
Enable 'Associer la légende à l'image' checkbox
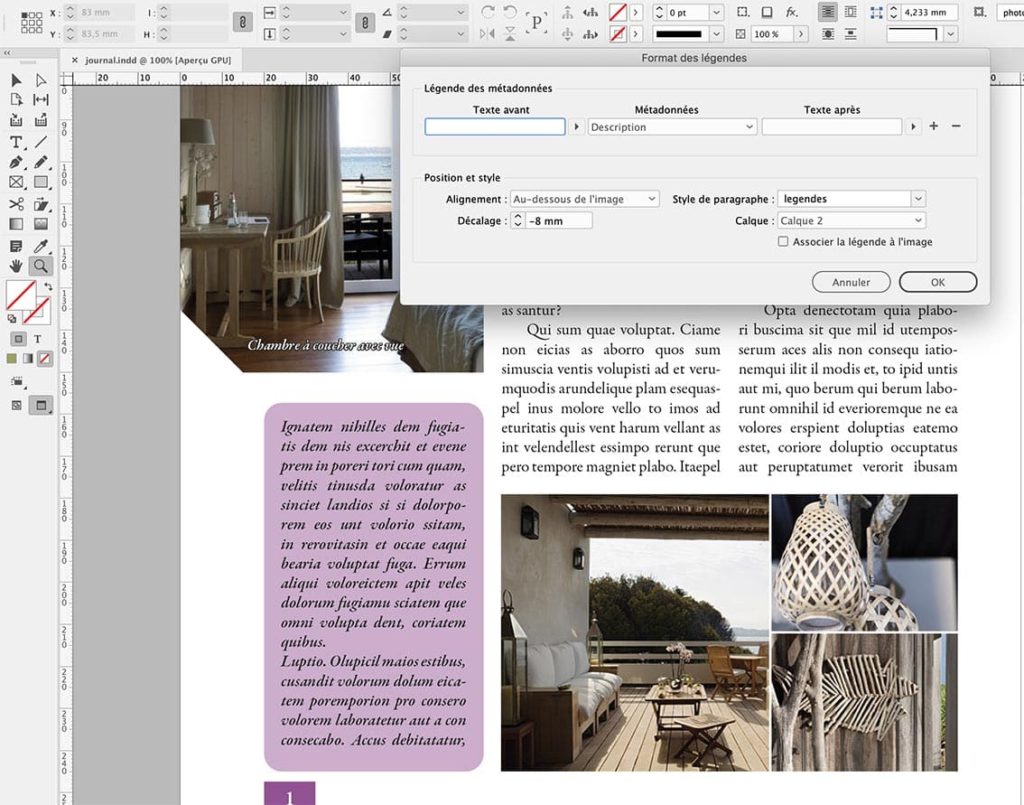(783, 242)
